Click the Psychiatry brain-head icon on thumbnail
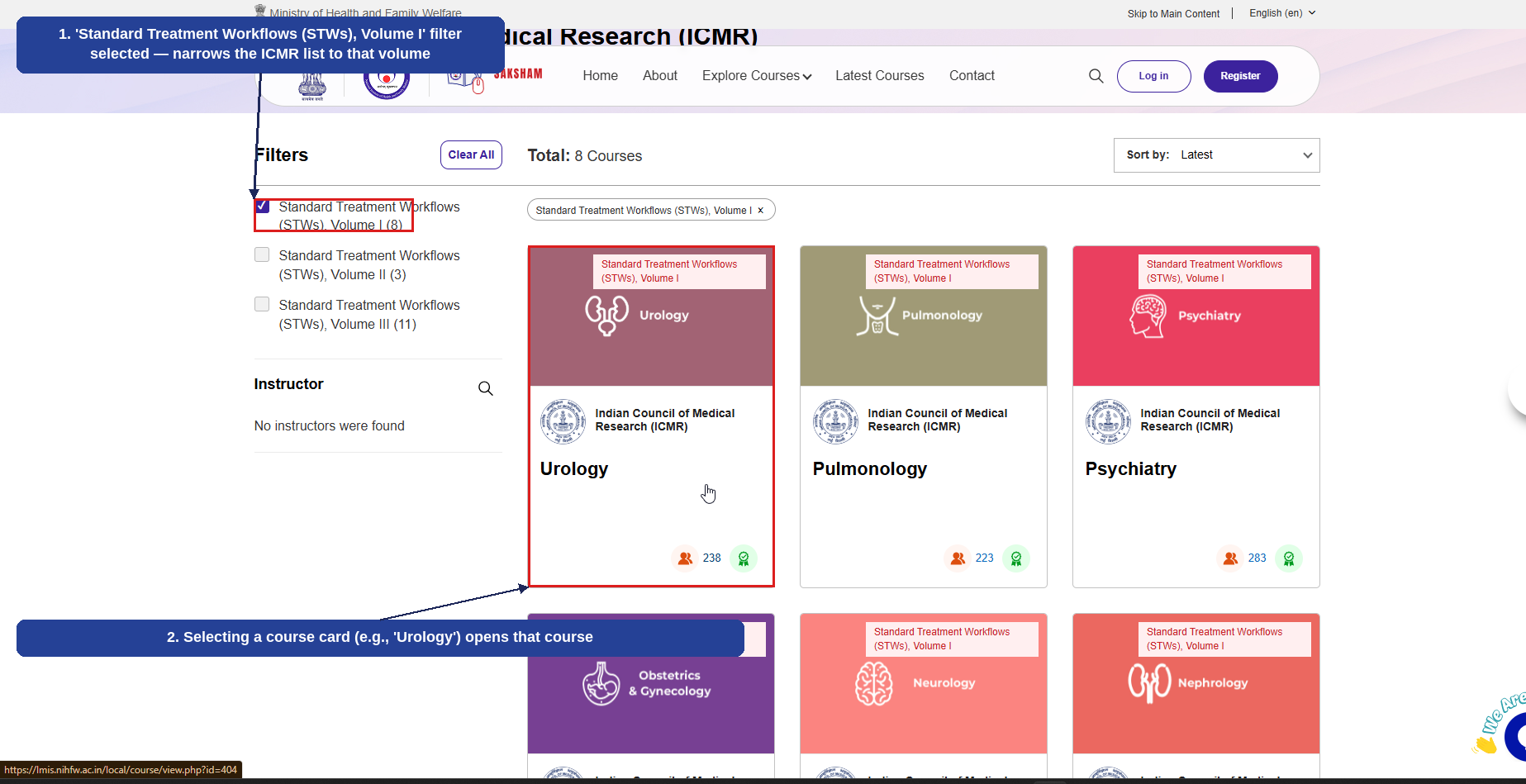This screenshot has height=784, width=1526. (x=1148, y=316)
